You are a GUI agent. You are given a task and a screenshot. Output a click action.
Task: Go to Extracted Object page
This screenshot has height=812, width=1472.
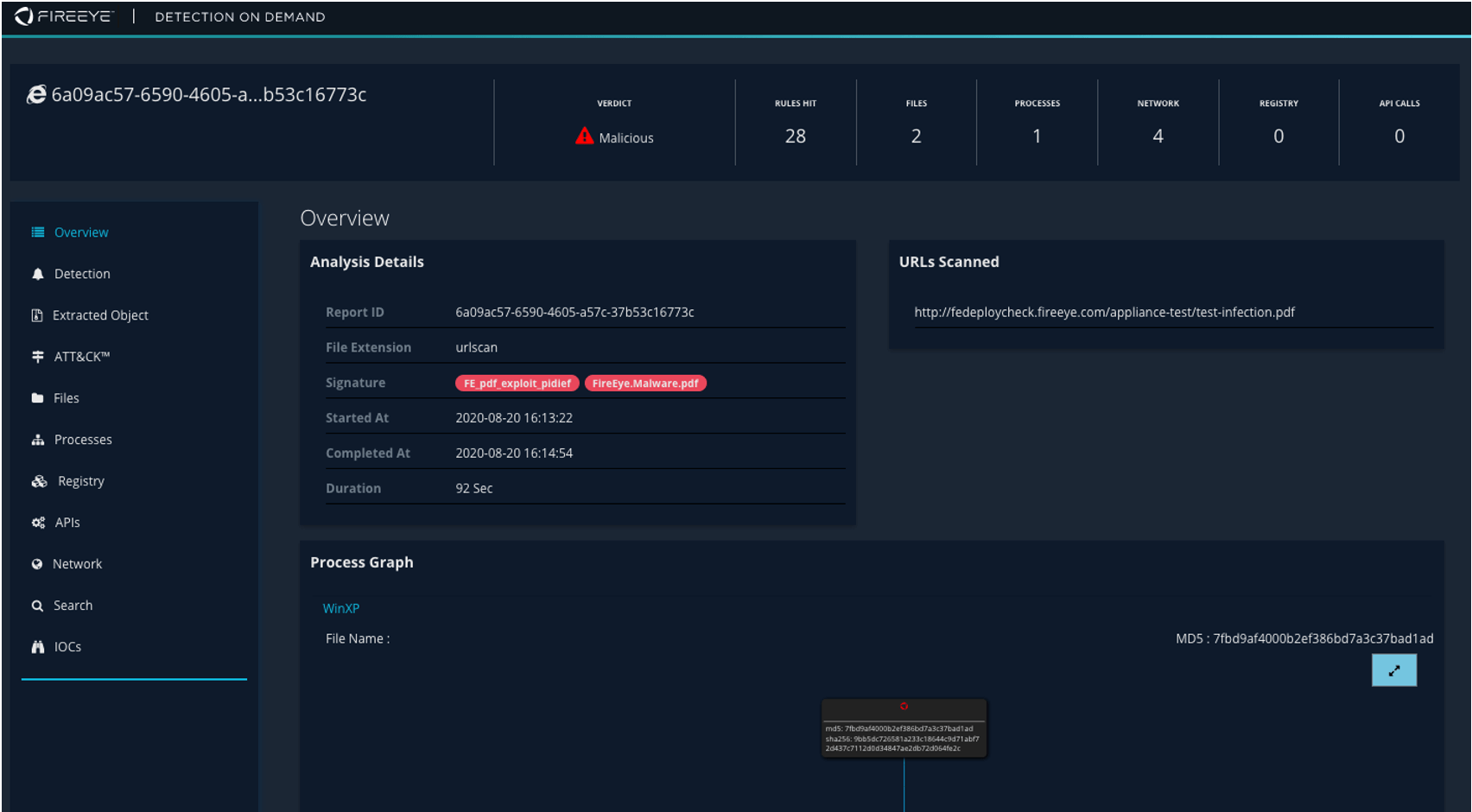point(100,315)
